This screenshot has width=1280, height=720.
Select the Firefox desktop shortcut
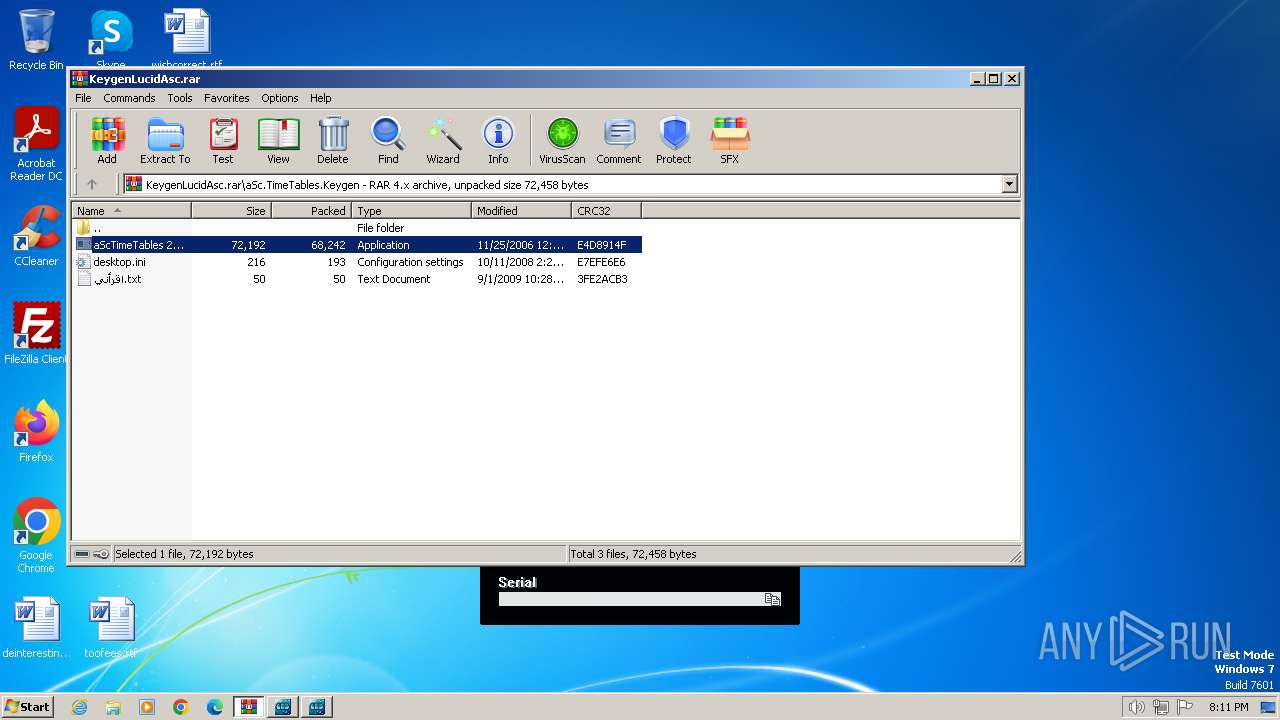(36, 432)
